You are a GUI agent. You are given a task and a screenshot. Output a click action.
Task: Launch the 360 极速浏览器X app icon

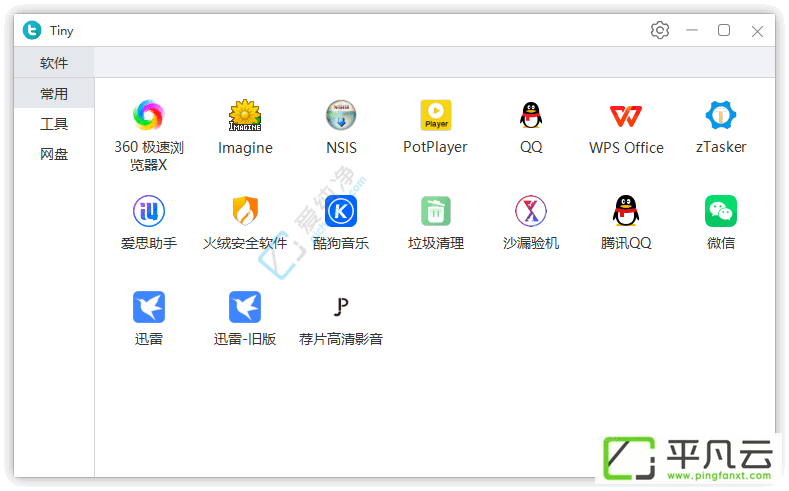[x=148, y=115]
